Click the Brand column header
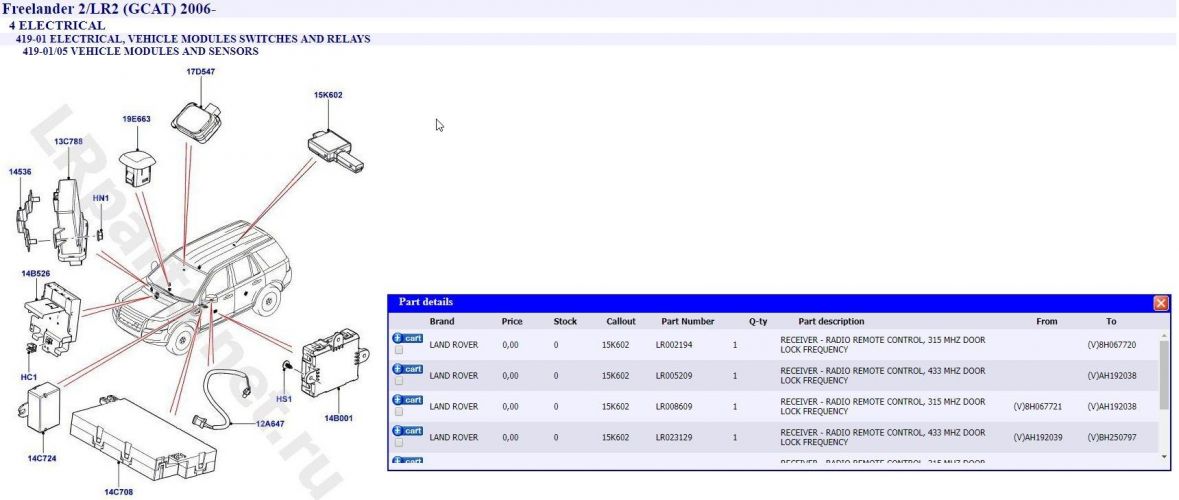The width and height of the screenshot is (1179, 500). point(442,321)
